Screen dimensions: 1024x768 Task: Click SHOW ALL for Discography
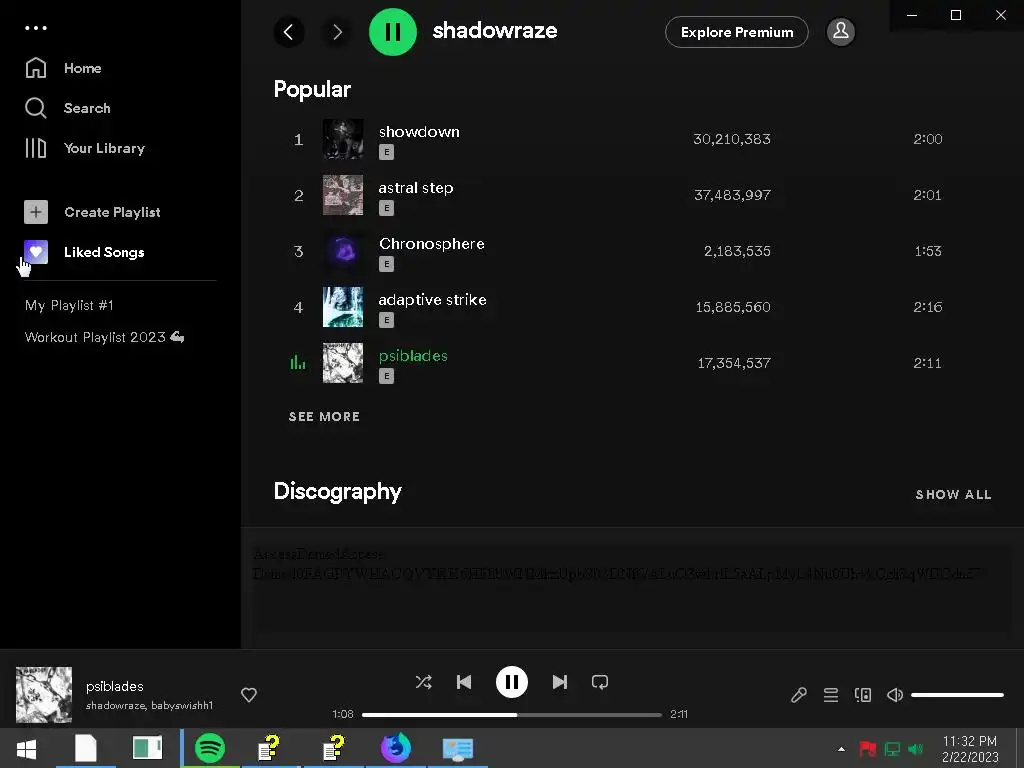click(x=953, y=494)
